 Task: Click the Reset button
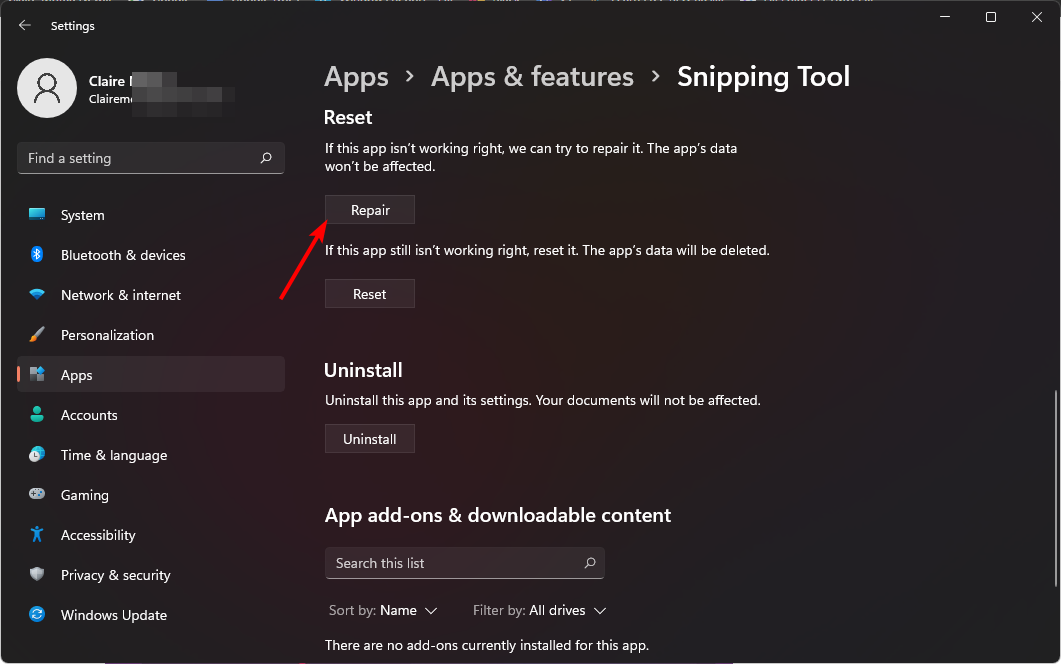(x=369, y=293)
